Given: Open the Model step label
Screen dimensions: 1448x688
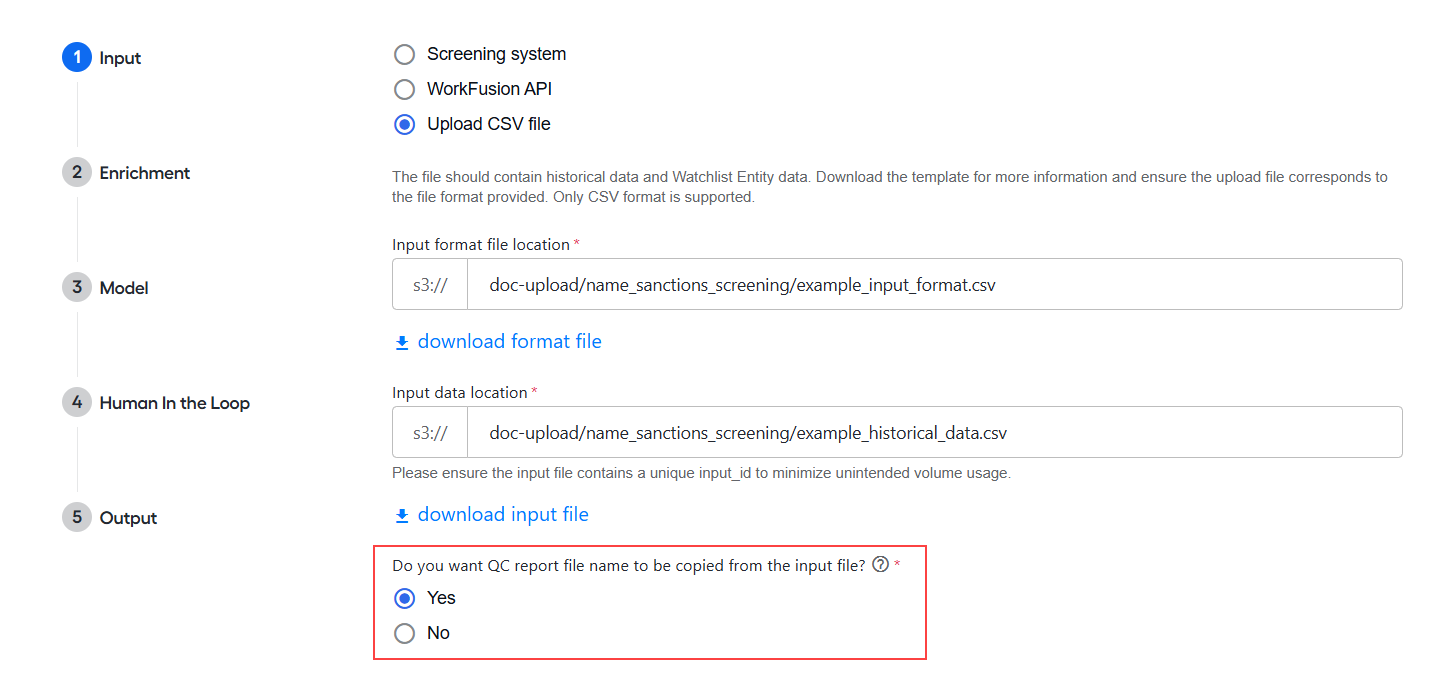Looking at the screenshot, I should [124, 288].
